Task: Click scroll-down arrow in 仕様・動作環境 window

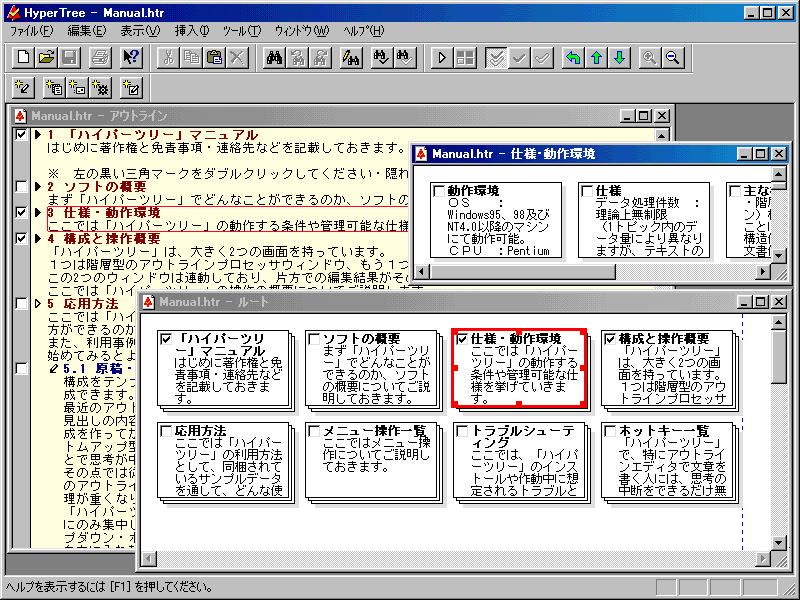Action: pyautogui.click(x=779, y=256)
